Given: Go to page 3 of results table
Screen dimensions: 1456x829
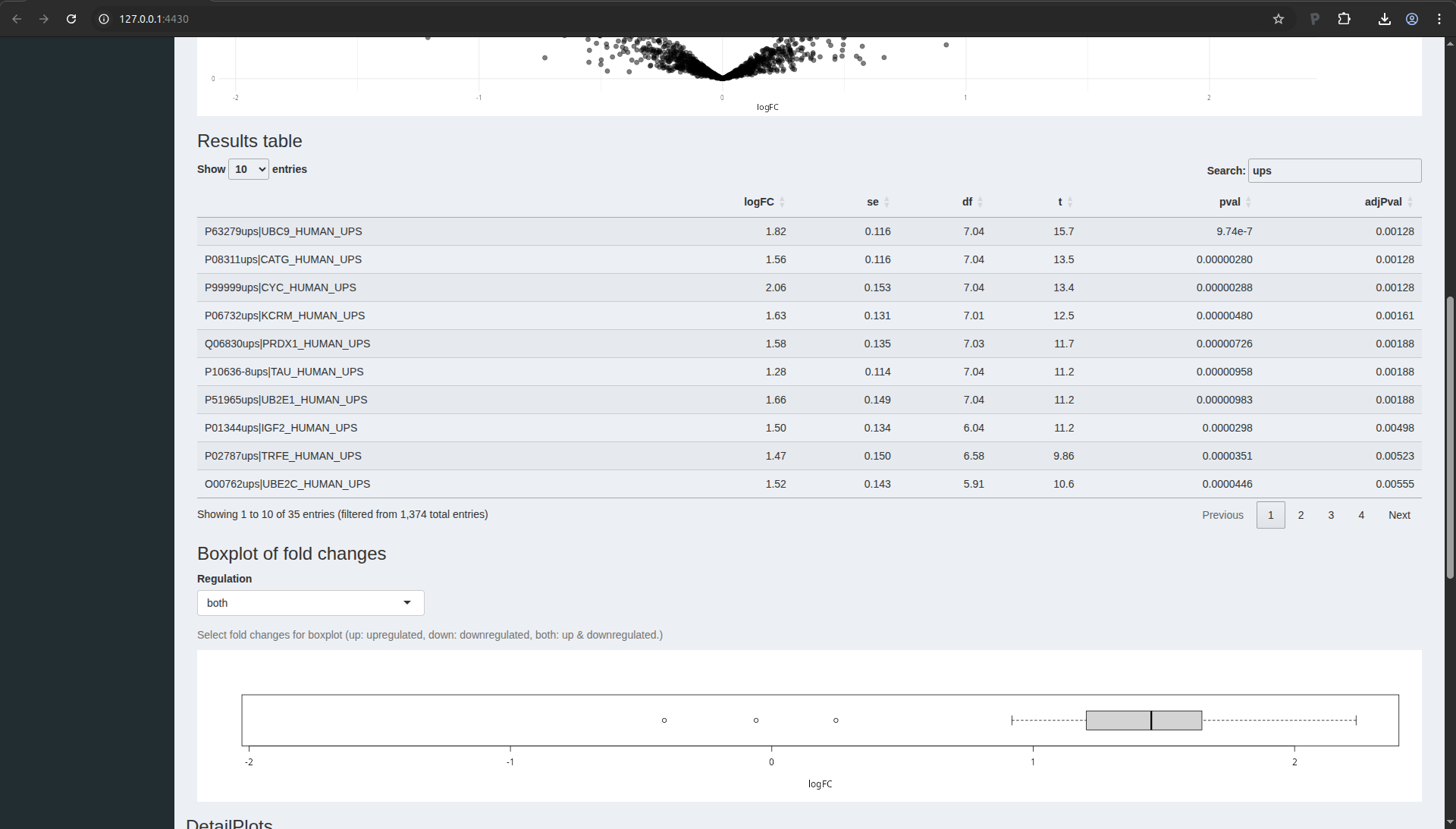Looking at the screenshot, I should (1331, 515).
